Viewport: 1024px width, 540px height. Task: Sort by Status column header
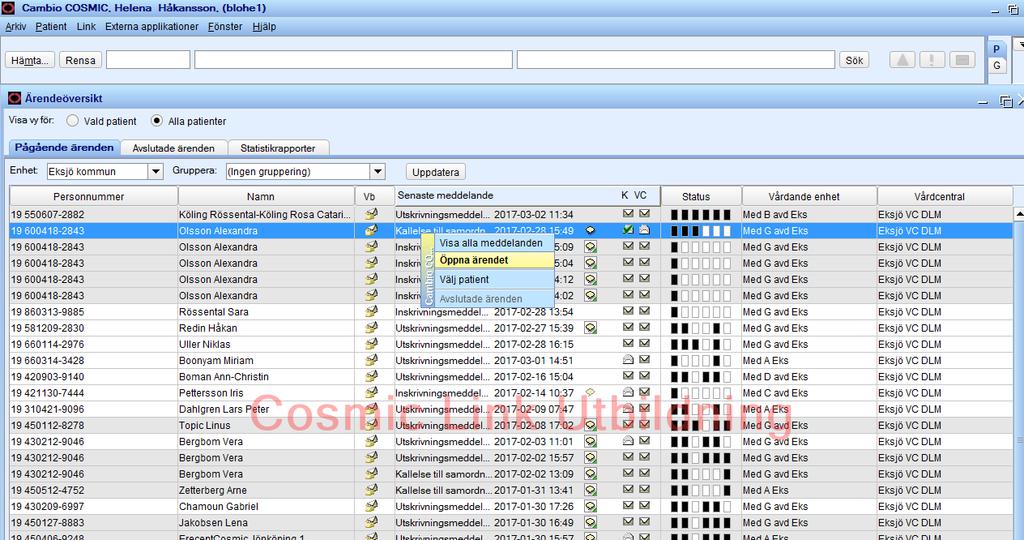[x=701, y=196]
